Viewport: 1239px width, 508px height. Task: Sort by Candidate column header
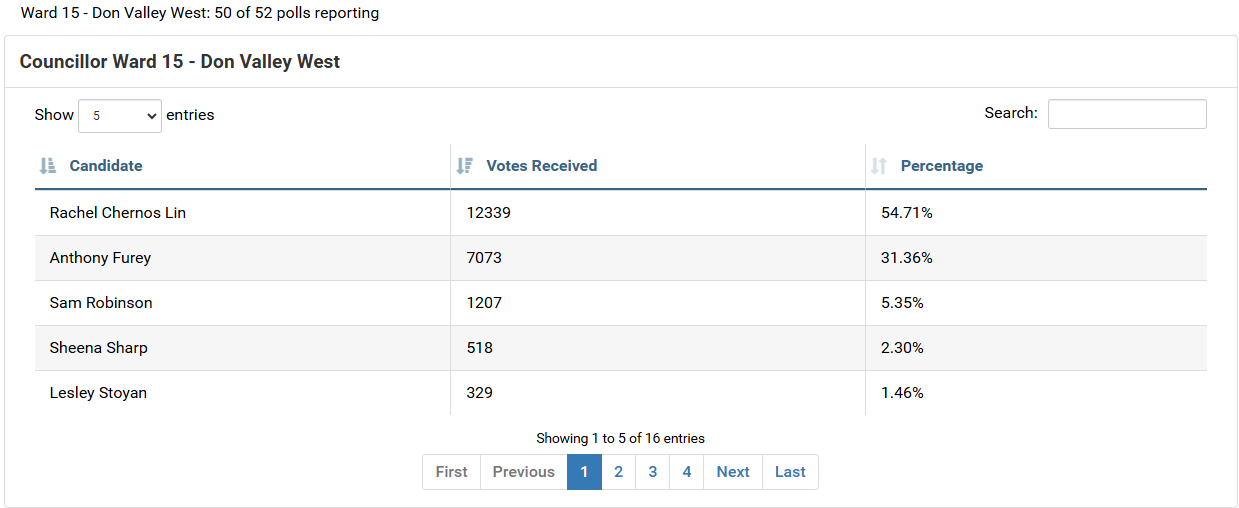tap(106, 166)
